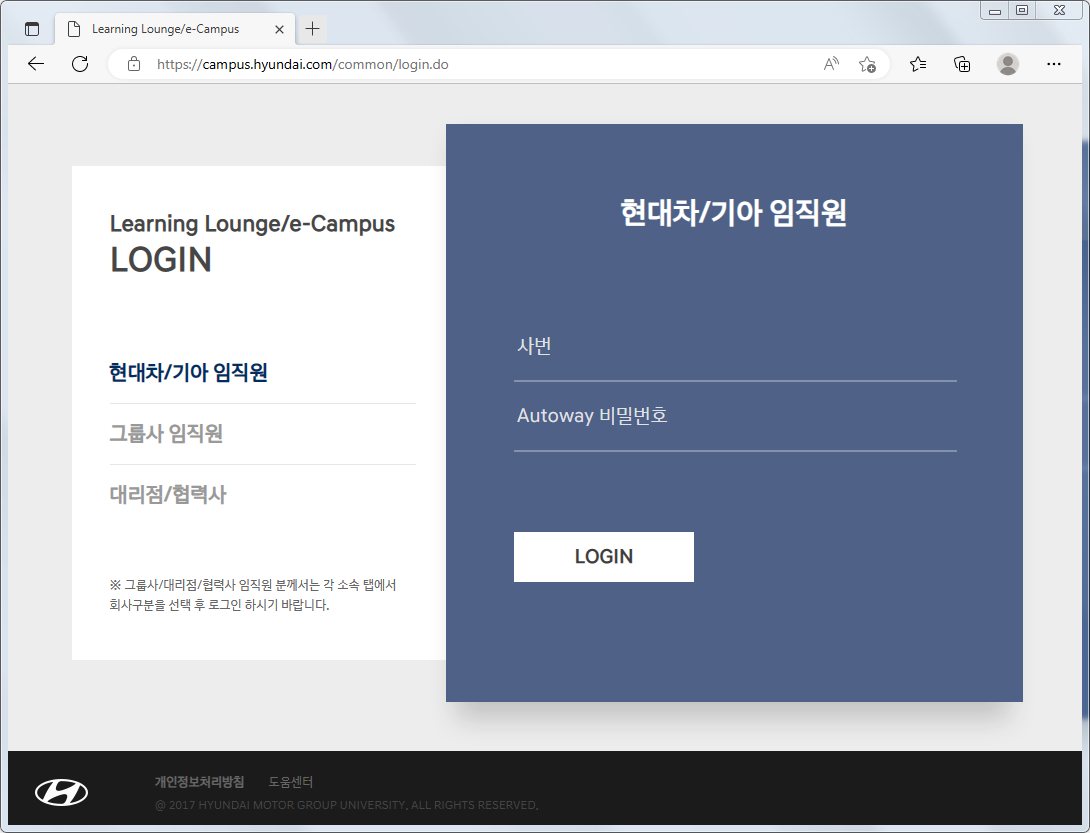This screenshot has width=1090, height=833.
Task: Click the address bar URL
Action: (302, 64)
